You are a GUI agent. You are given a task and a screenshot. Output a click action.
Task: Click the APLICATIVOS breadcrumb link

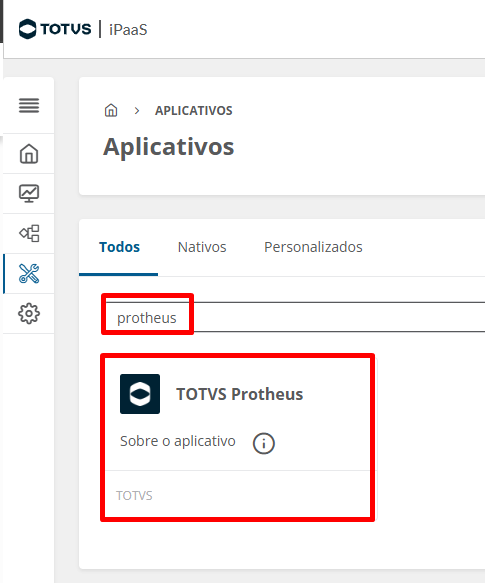coord(194,111)
